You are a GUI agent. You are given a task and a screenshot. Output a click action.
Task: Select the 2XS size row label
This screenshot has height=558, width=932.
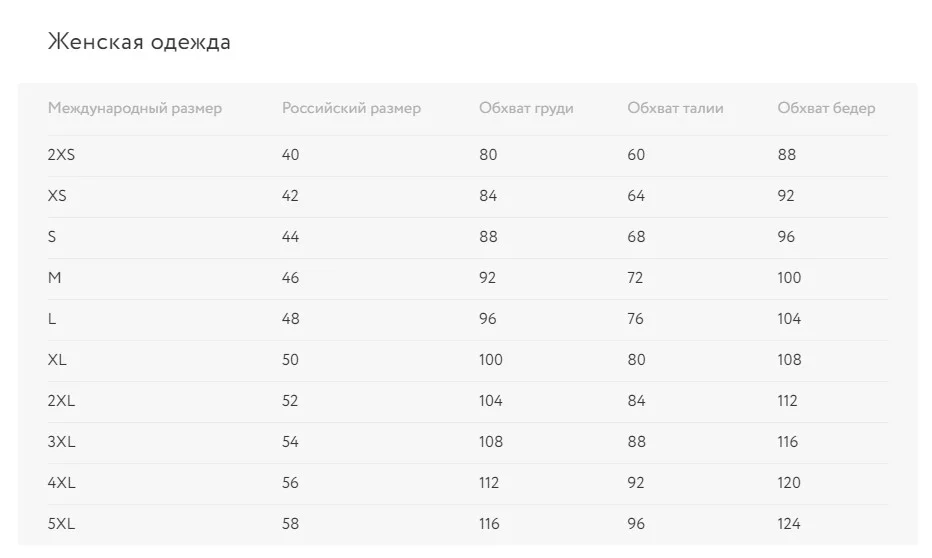61,155
